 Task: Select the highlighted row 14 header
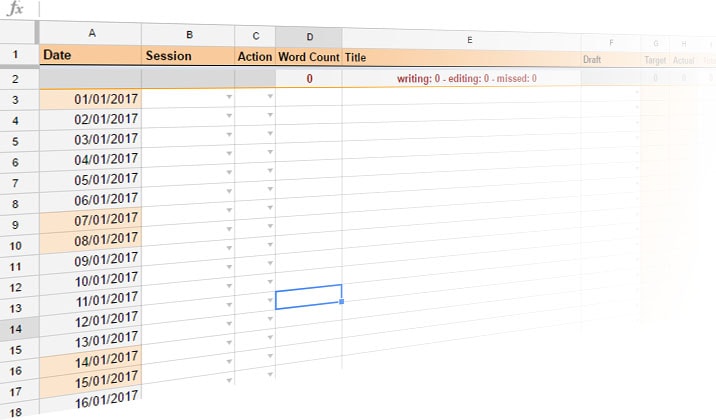coord(17,329)
